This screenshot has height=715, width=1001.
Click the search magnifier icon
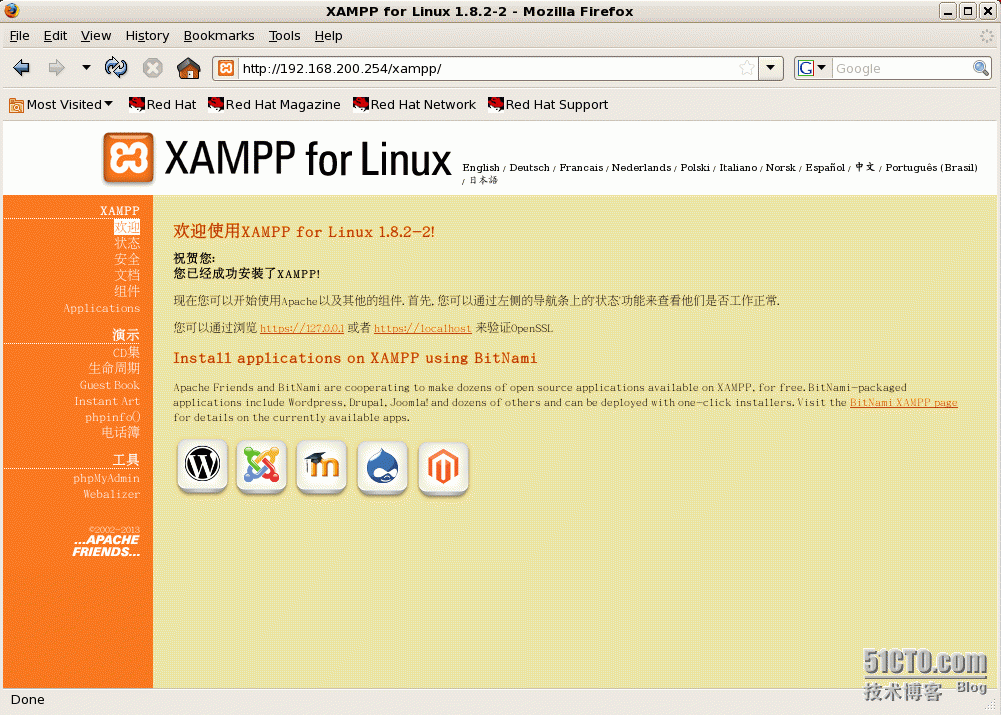(x=981, y=68)
